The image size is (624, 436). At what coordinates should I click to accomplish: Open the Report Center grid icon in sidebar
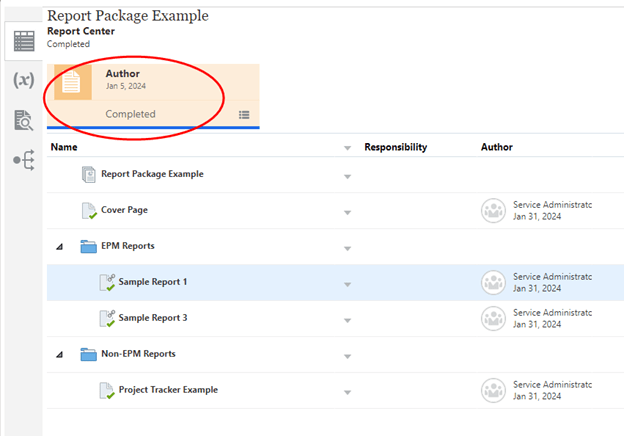[22, 42]
